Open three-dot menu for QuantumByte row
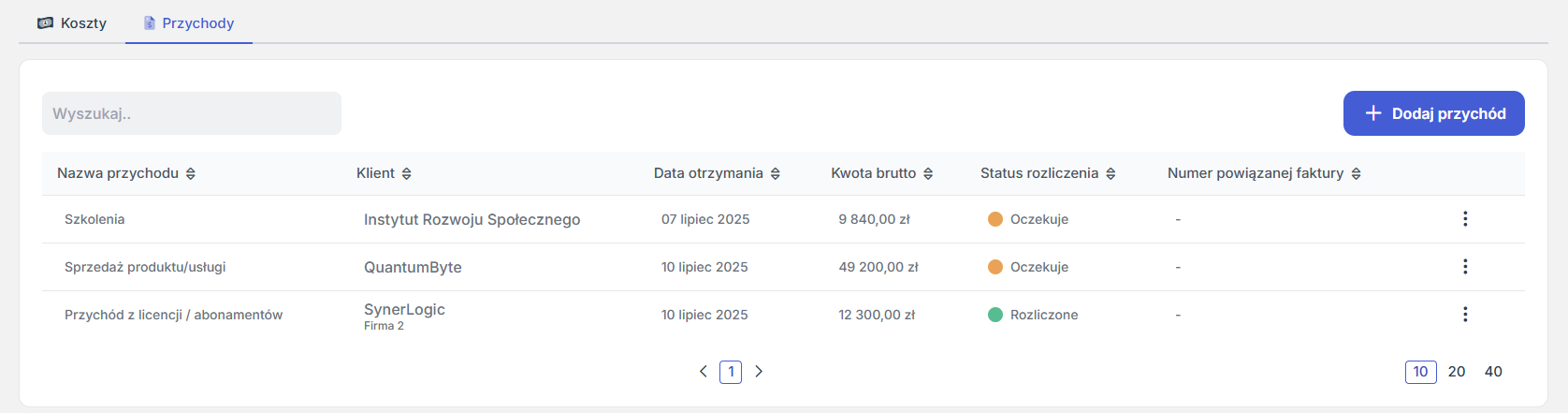The image size is (1568, 413). pos(1465,266)
